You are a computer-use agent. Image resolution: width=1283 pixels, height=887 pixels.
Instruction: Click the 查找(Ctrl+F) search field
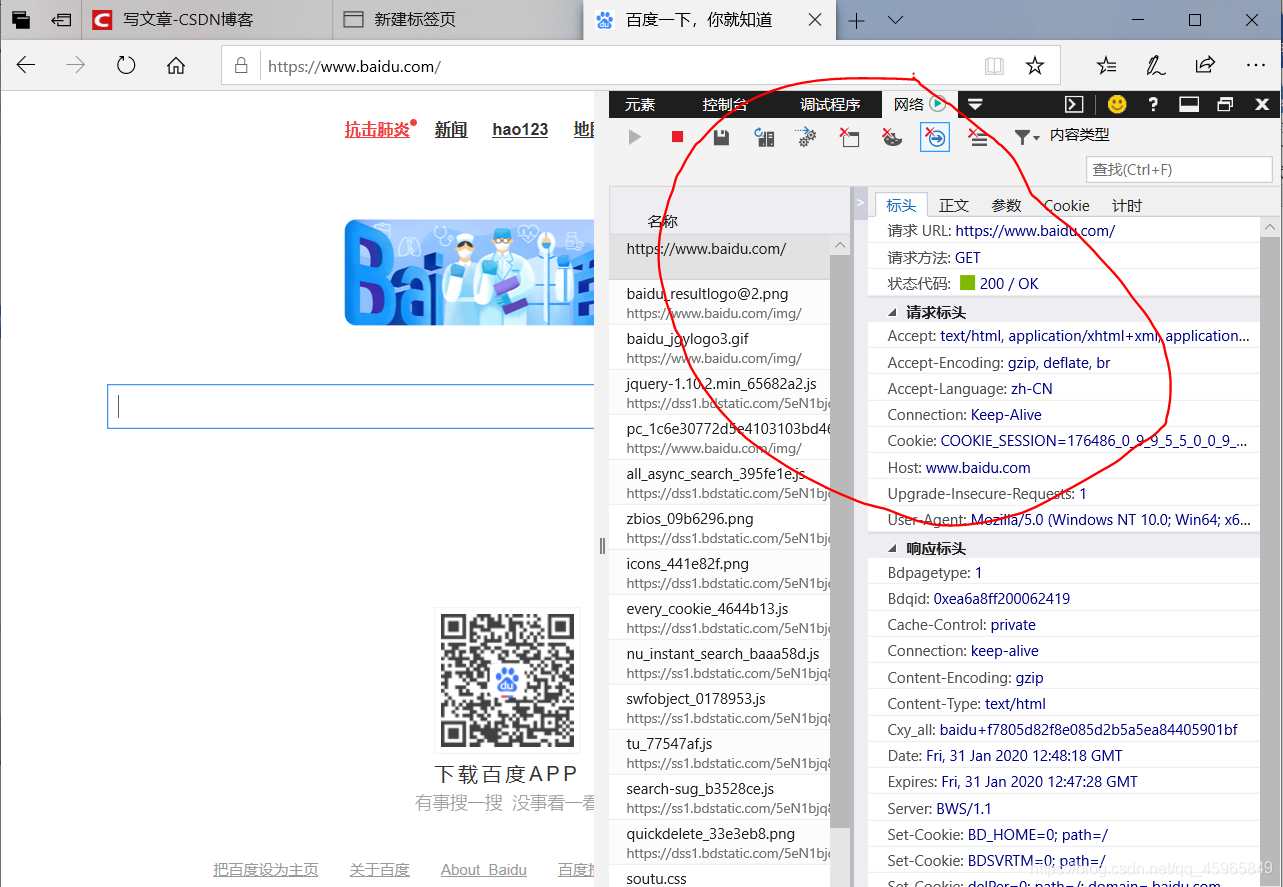coord(1179,169)
